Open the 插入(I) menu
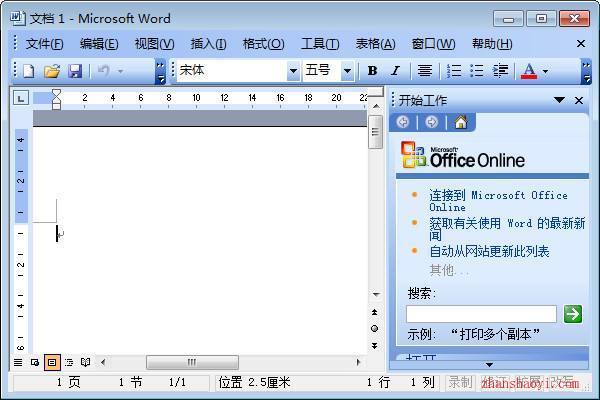The width and height of the screenshot is (600, 400). [209, 44]
